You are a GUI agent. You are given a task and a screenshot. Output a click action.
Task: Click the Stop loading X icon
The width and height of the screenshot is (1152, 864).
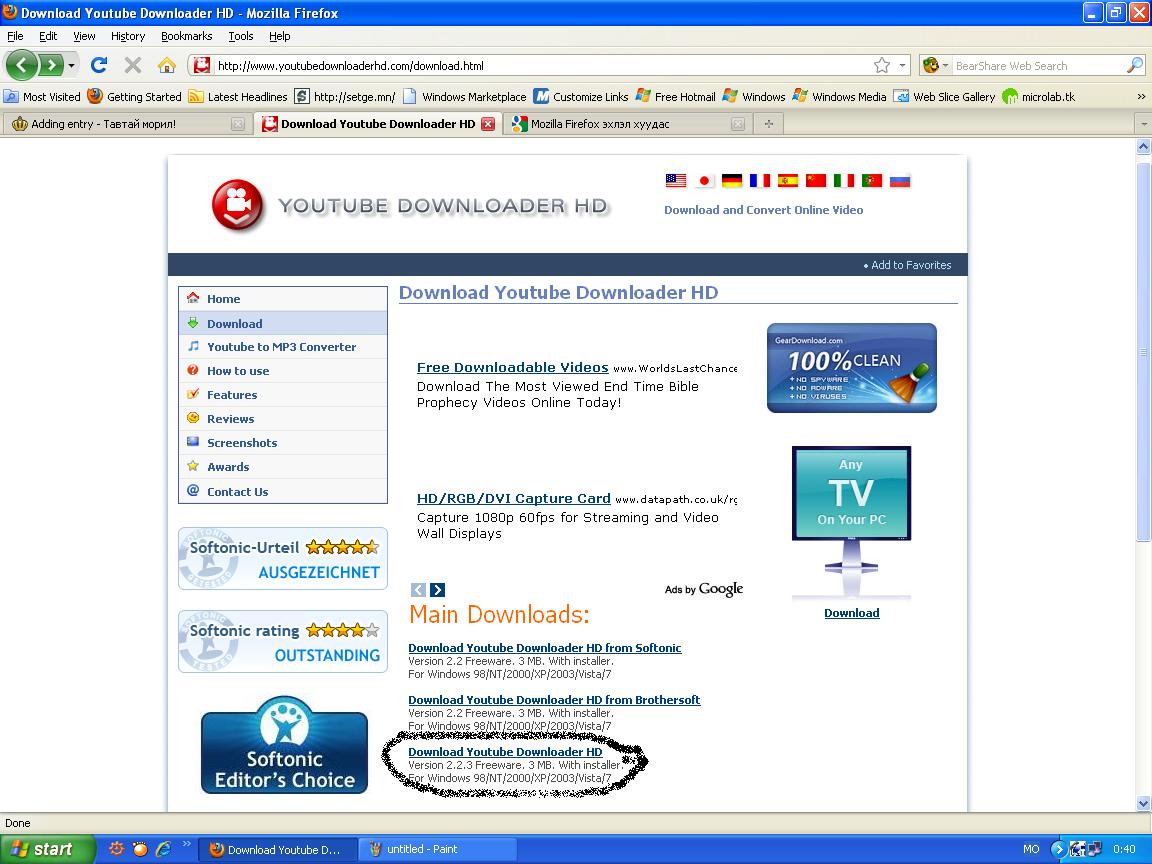click(x=132, y=65)
